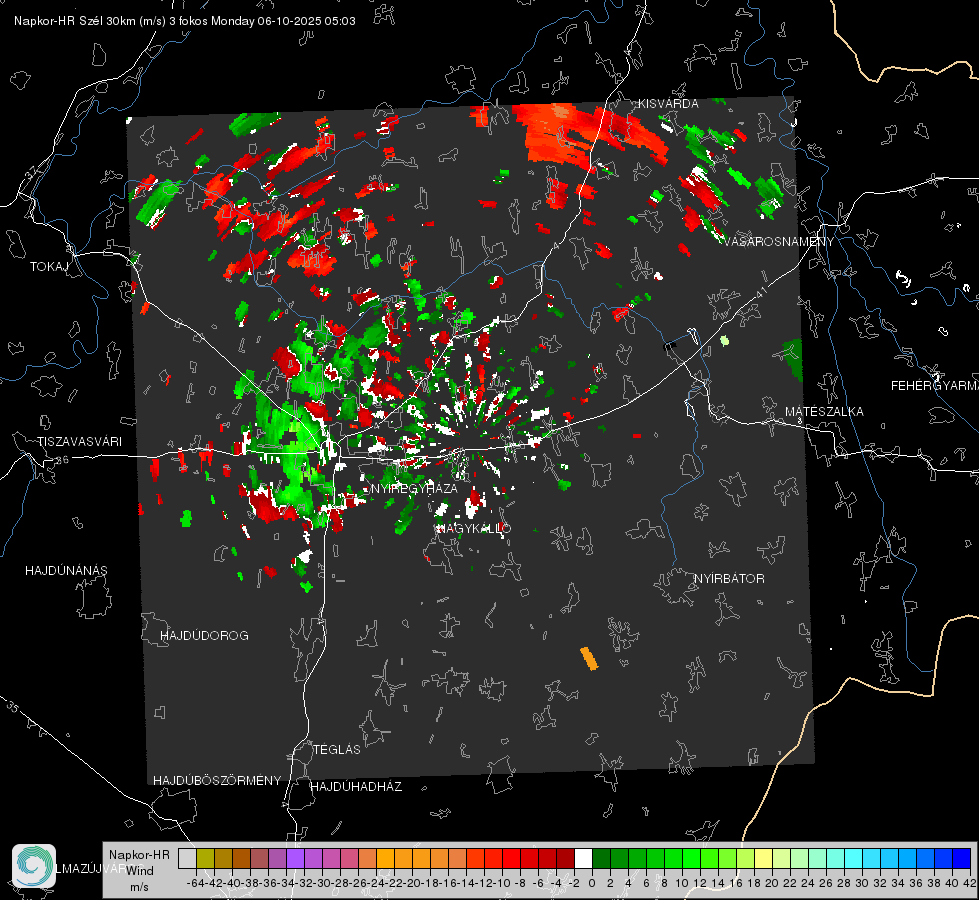Click the road number 36 marker near Tiszavasvári

[62, 460]
